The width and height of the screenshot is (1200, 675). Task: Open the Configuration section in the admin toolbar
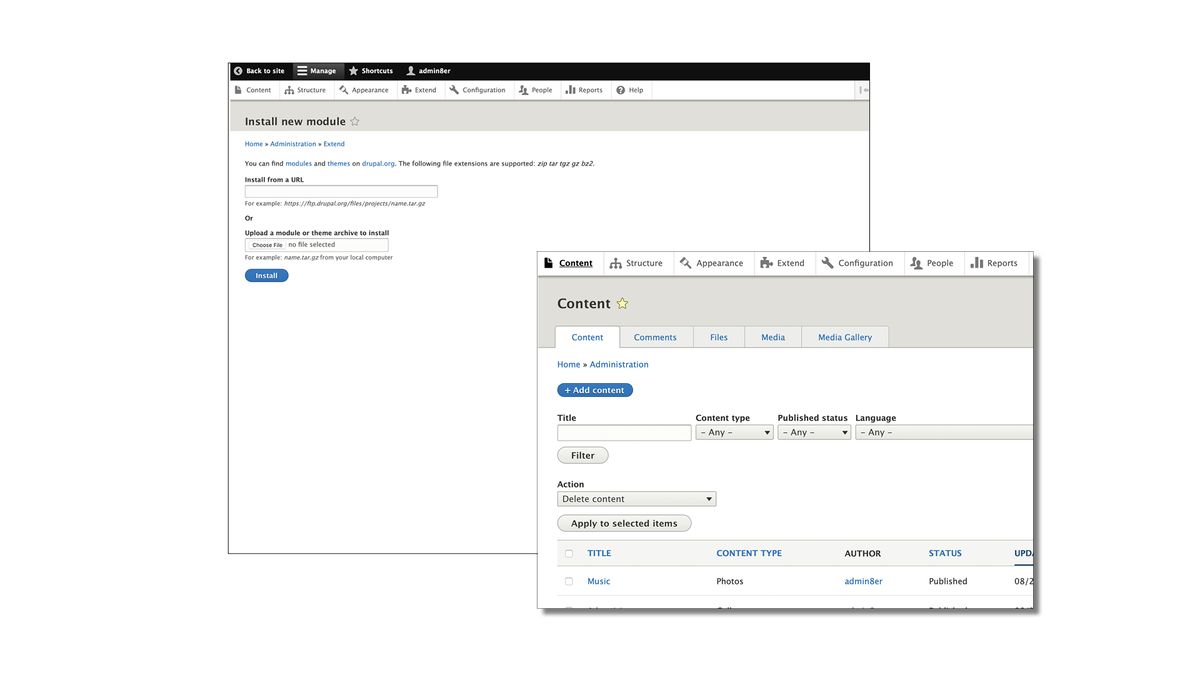[864, 262]
